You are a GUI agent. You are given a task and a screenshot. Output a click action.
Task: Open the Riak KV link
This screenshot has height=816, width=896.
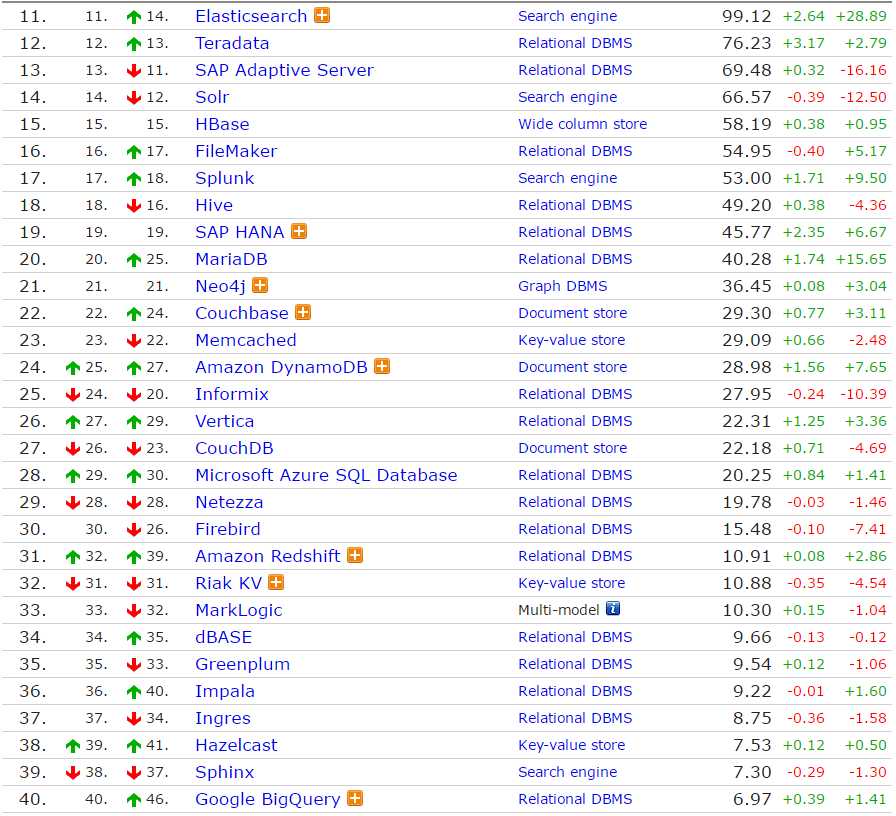click(228, 583)
